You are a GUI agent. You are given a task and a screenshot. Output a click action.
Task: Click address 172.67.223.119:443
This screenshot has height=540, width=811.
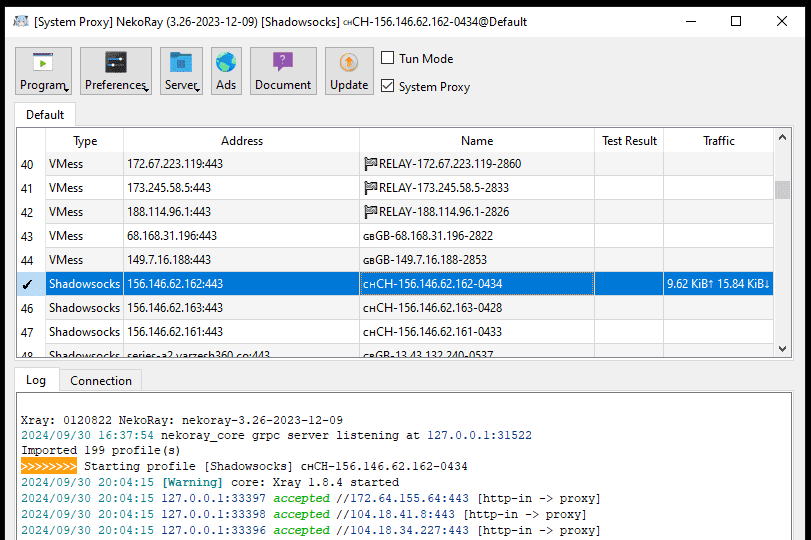click(x=175, y=164)
